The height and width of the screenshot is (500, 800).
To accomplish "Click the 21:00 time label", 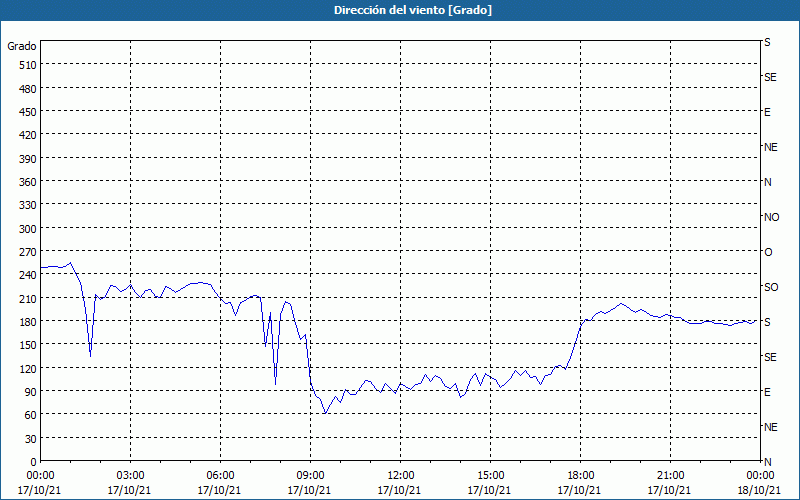I will tap(670, 476).
